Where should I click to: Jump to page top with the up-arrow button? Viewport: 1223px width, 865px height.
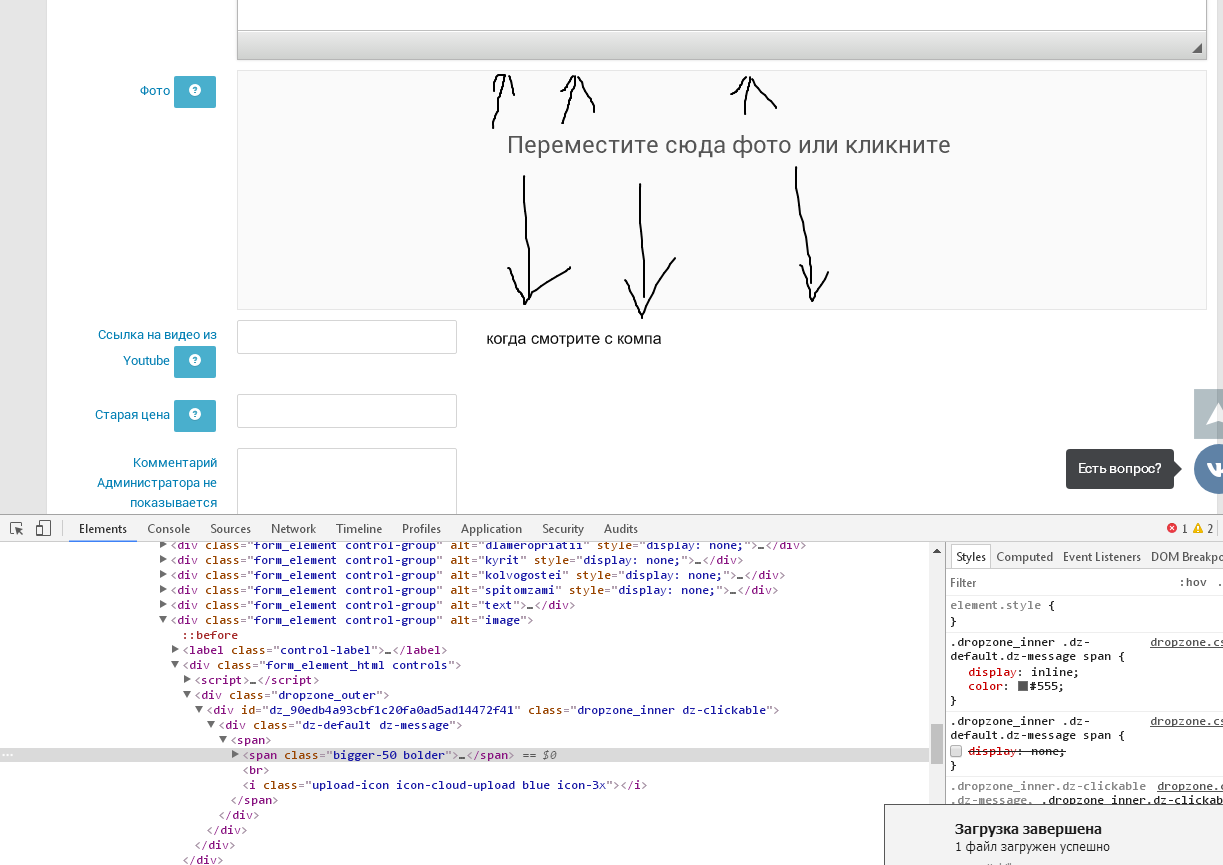(x=1210, y=414)
